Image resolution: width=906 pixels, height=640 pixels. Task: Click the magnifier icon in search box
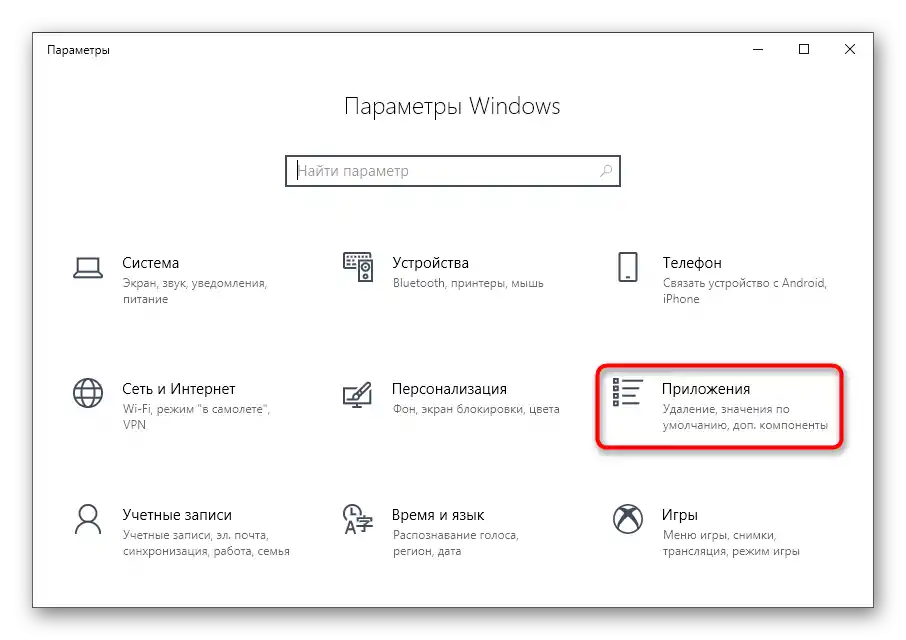(x=606, y=171)
